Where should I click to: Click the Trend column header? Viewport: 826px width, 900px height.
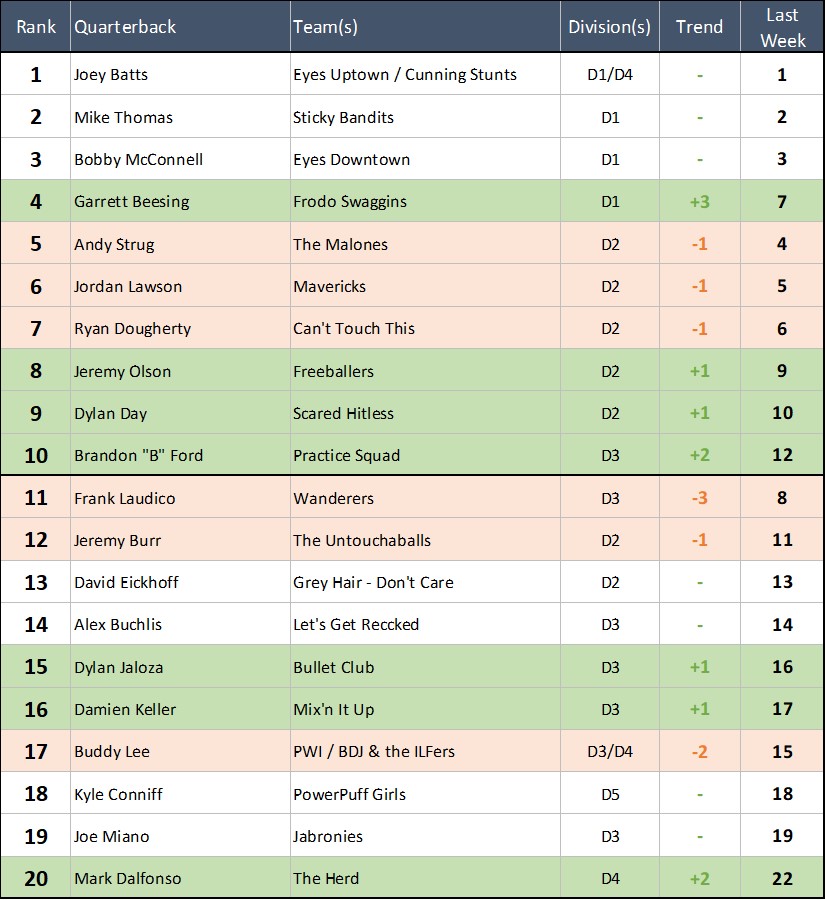click(699, 27)
